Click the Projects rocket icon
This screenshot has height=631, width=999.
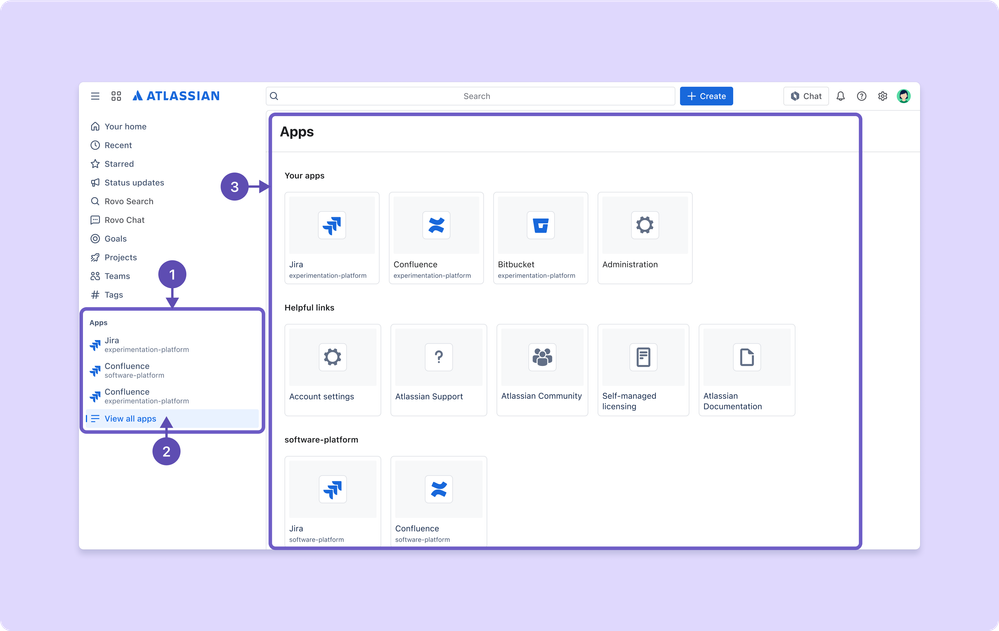click(x=95, y=257)
